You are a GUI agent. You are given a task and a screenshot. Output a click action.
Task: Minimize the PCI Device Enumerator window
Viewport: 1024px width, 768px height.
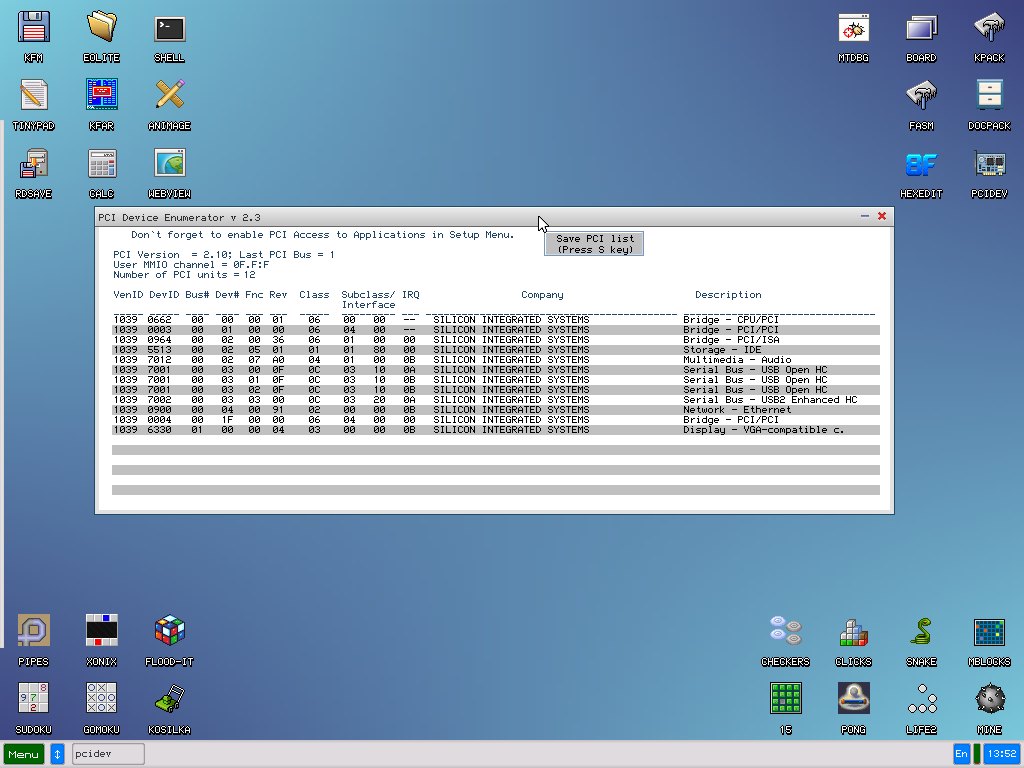pyautogui.click(x=864, y=216)
